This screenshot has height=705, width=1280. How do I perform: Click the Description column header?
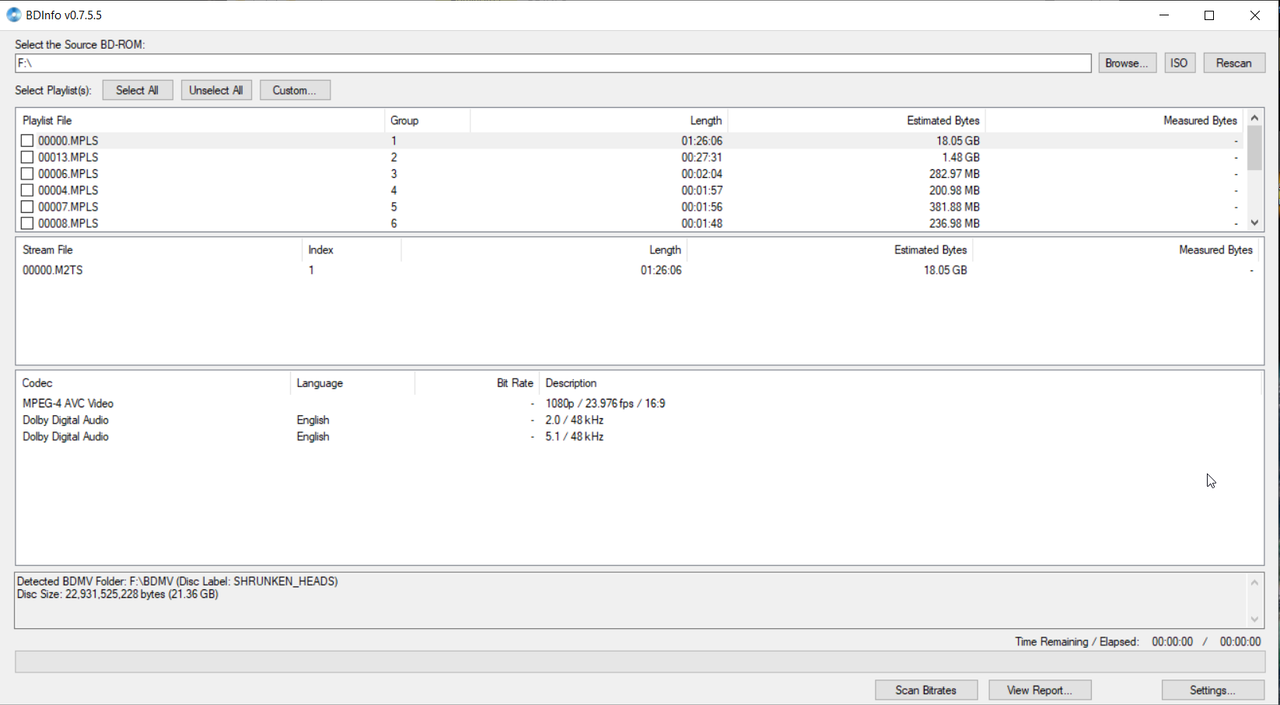pyautogui.click(x=900, y=383)
